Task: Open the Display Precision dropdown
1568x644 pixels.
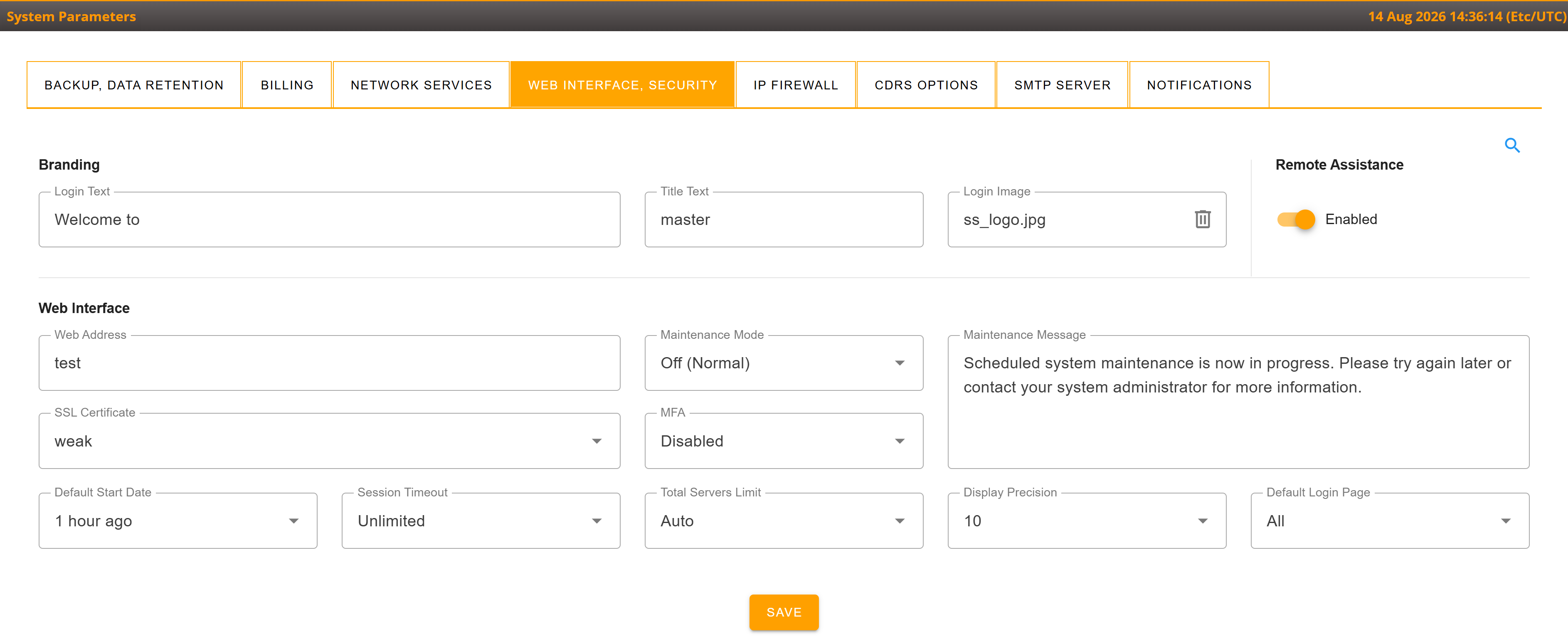Action: click(1087, 521)
